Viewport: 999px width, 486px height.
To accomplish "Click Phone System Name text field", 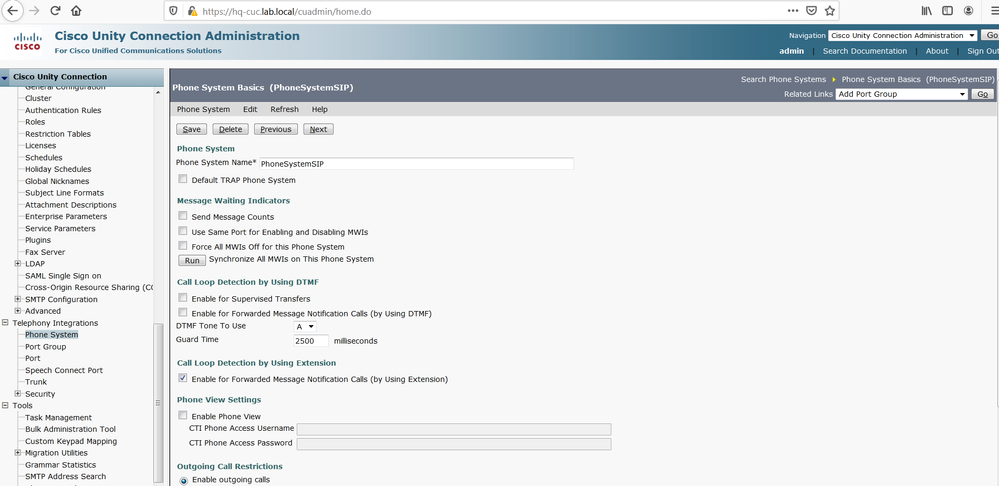I will point(416,164).
